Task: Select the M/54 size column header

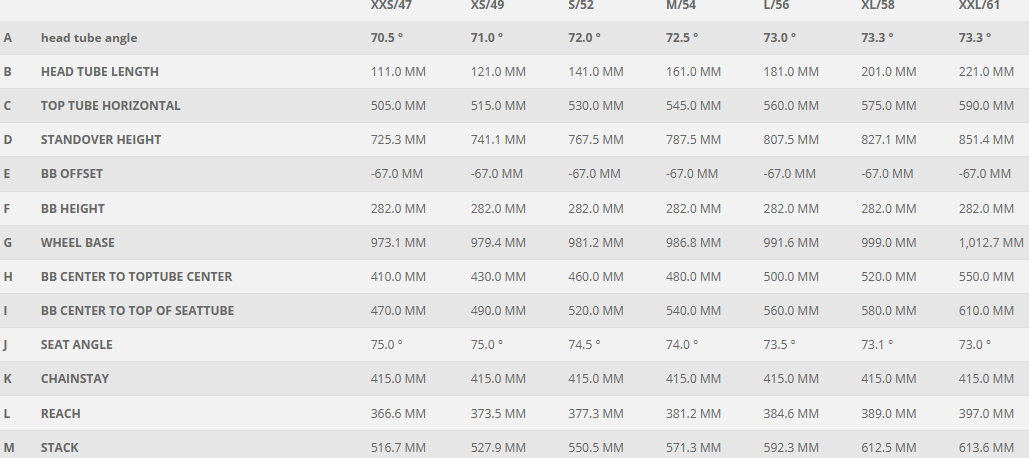Action: (685, 6)
